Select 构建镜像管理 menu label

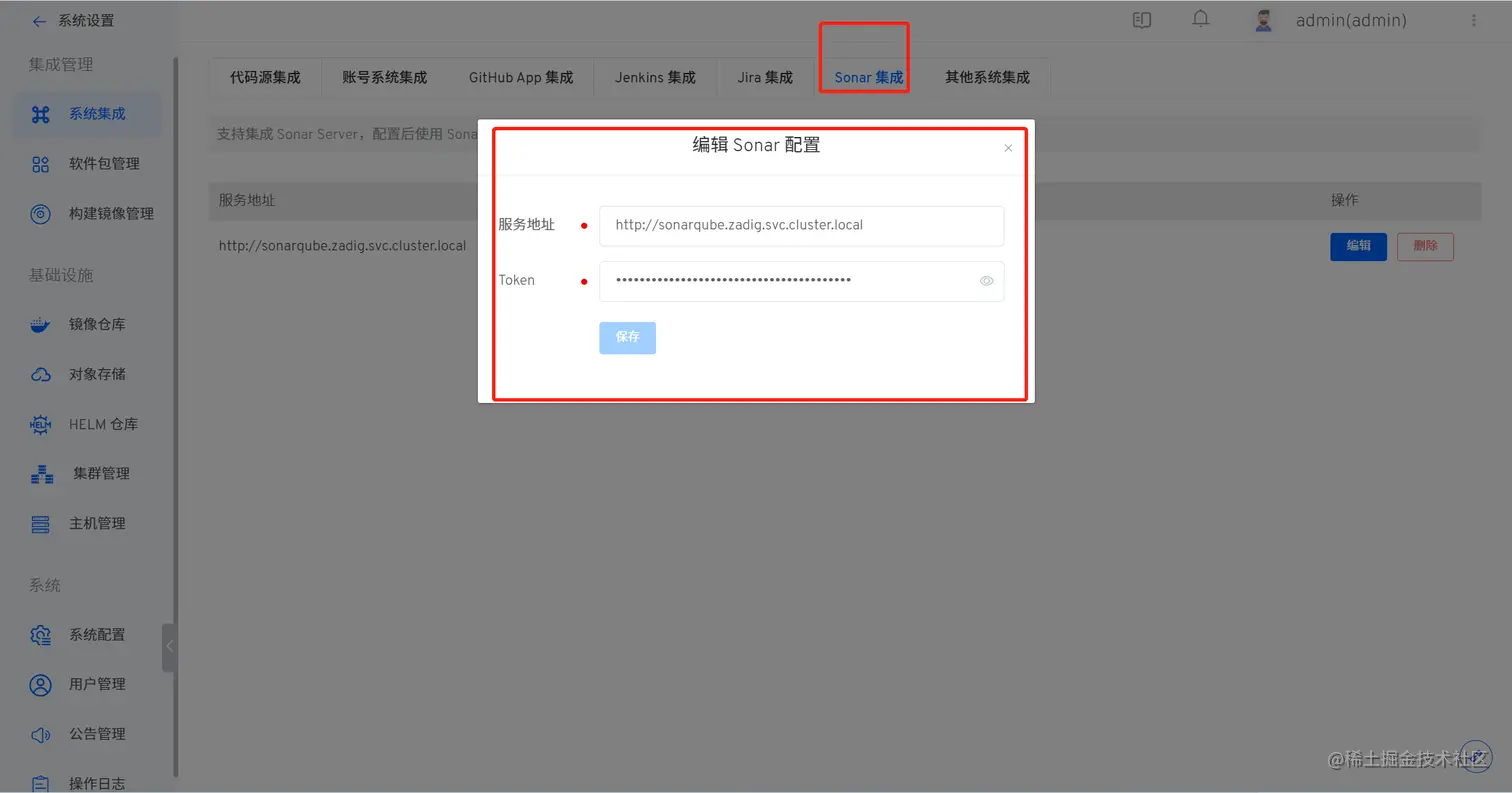[x=111, y=213]
